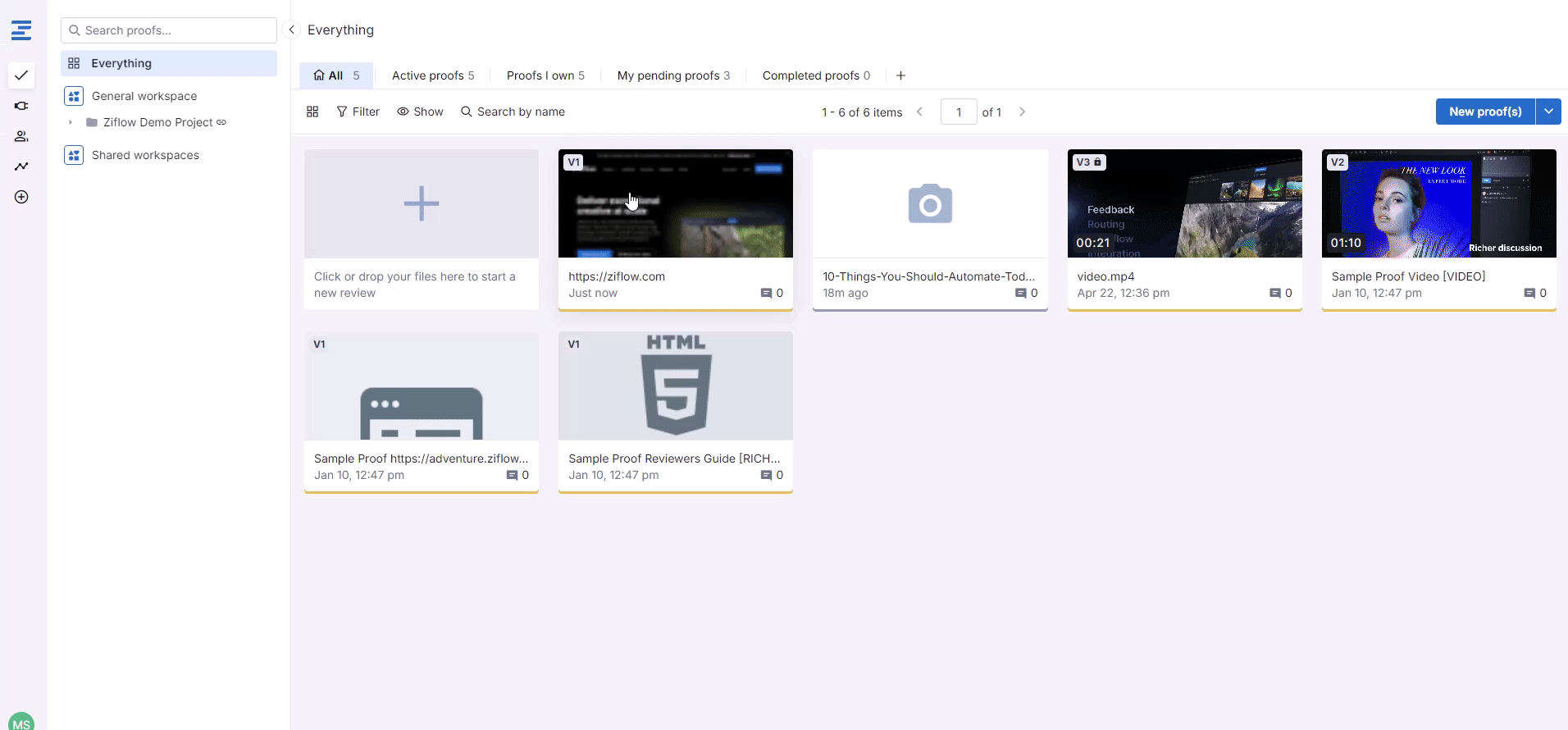Open the proofs checkmark sidebar icon

(21, 75)
